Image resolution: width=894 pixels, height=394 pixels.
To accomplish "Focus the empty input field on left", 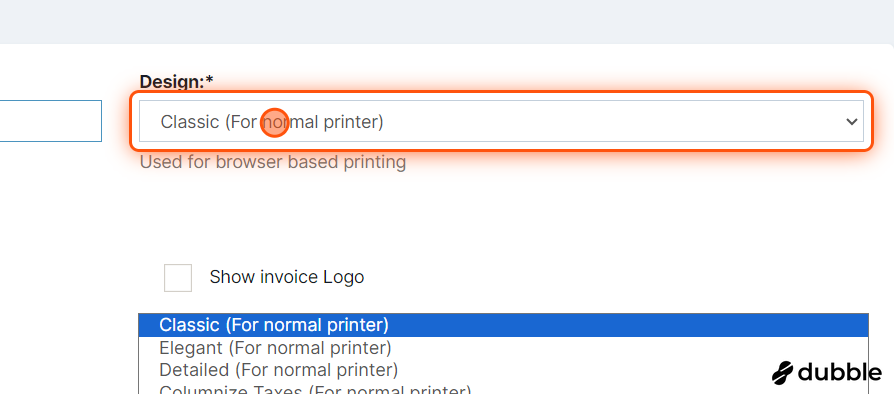I will (x=51, y=121).
